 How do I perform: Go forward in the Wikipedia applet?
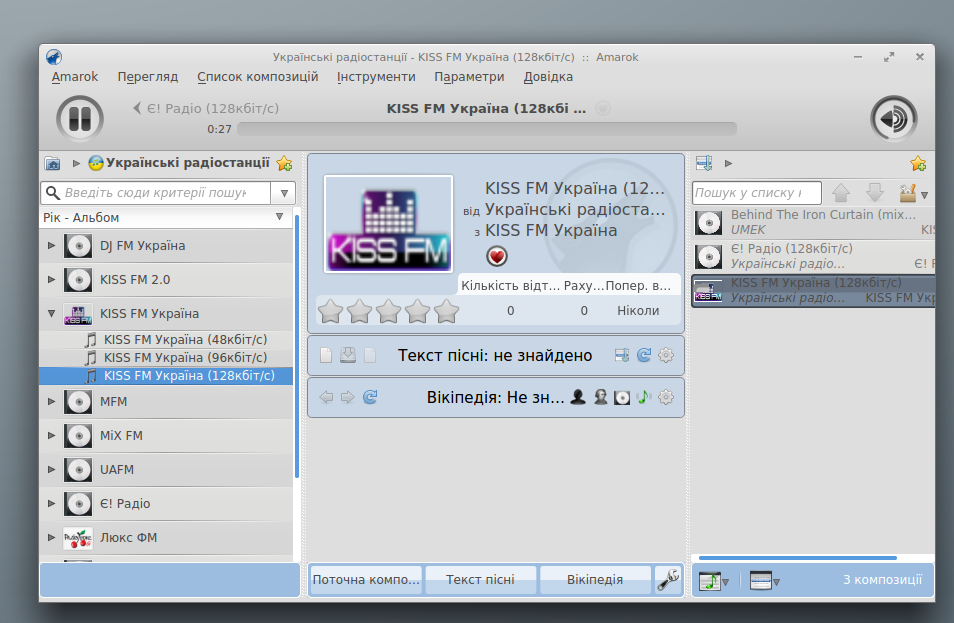pyautogui.click(x=347, y=397)
